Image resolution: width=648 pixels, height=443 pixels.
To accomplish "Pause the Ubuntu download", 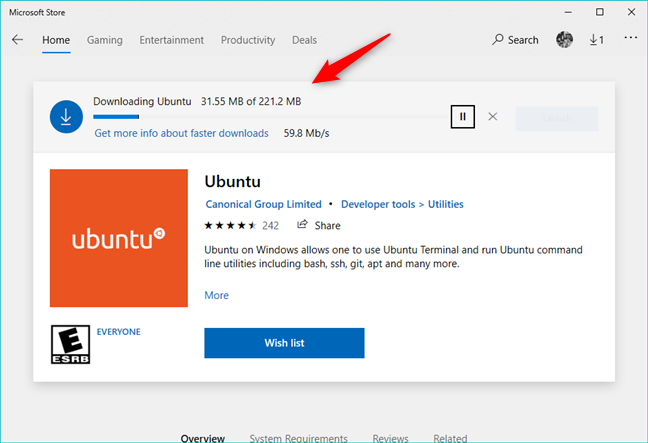I will click(462, 117).
